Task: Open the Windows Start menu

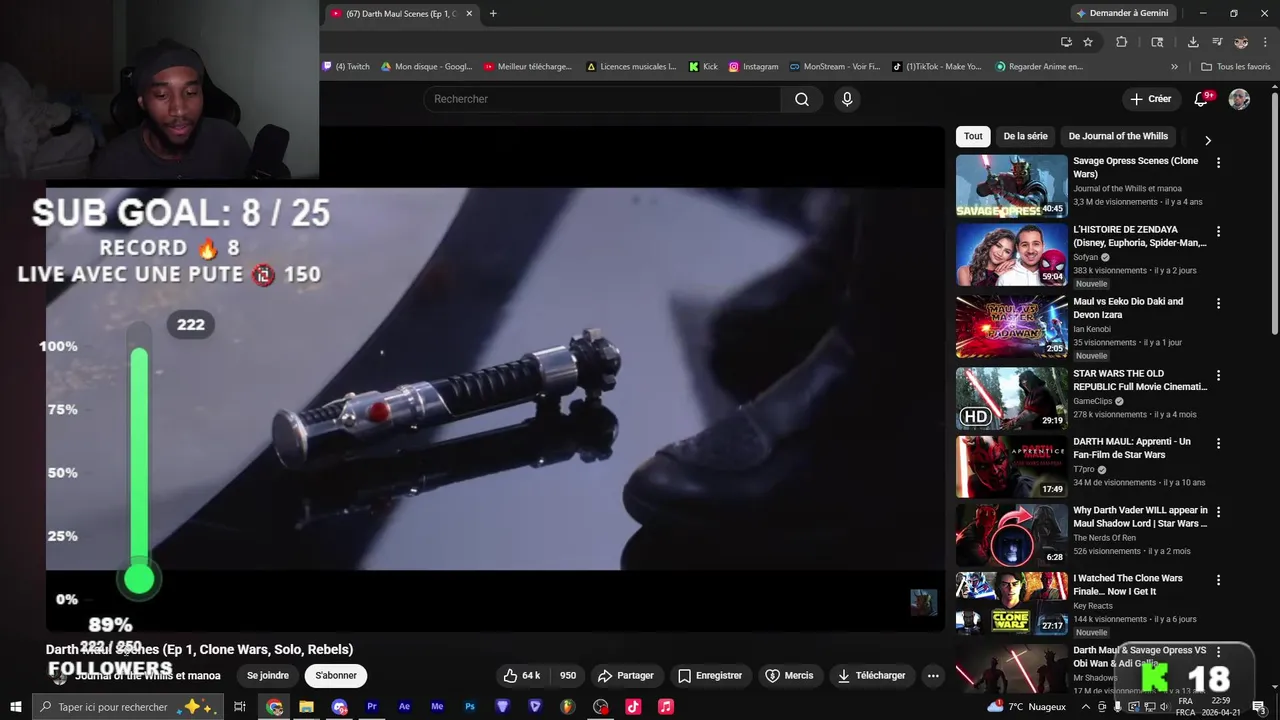Action: tap(15, 707)
